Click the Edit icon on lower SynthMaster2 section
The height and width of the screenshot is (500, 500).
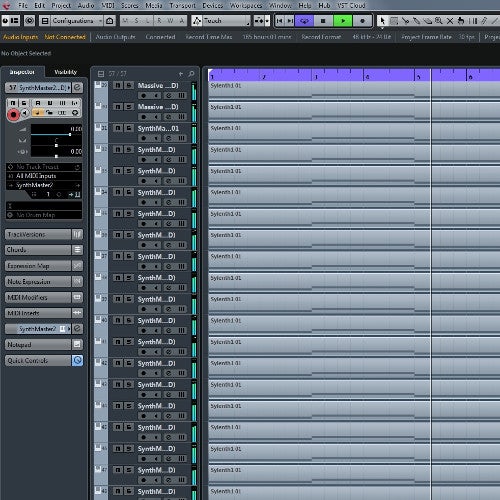point(77,329)
